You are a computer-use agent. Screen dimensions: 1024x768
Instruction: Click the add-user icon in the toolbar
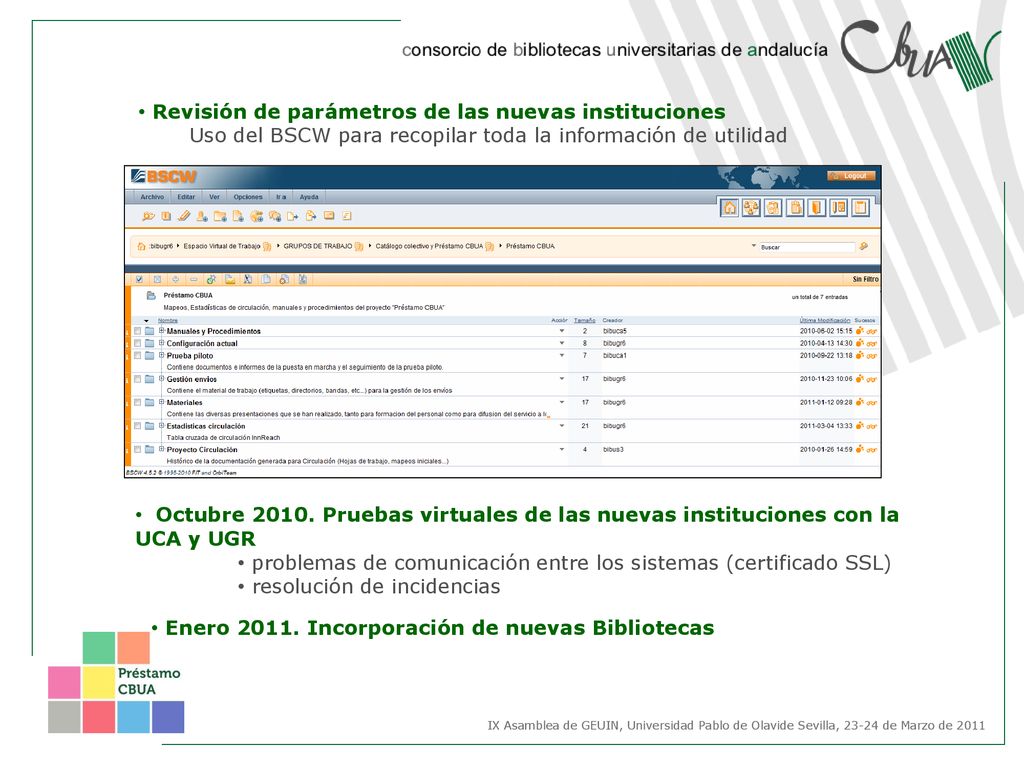pos(202,216)
